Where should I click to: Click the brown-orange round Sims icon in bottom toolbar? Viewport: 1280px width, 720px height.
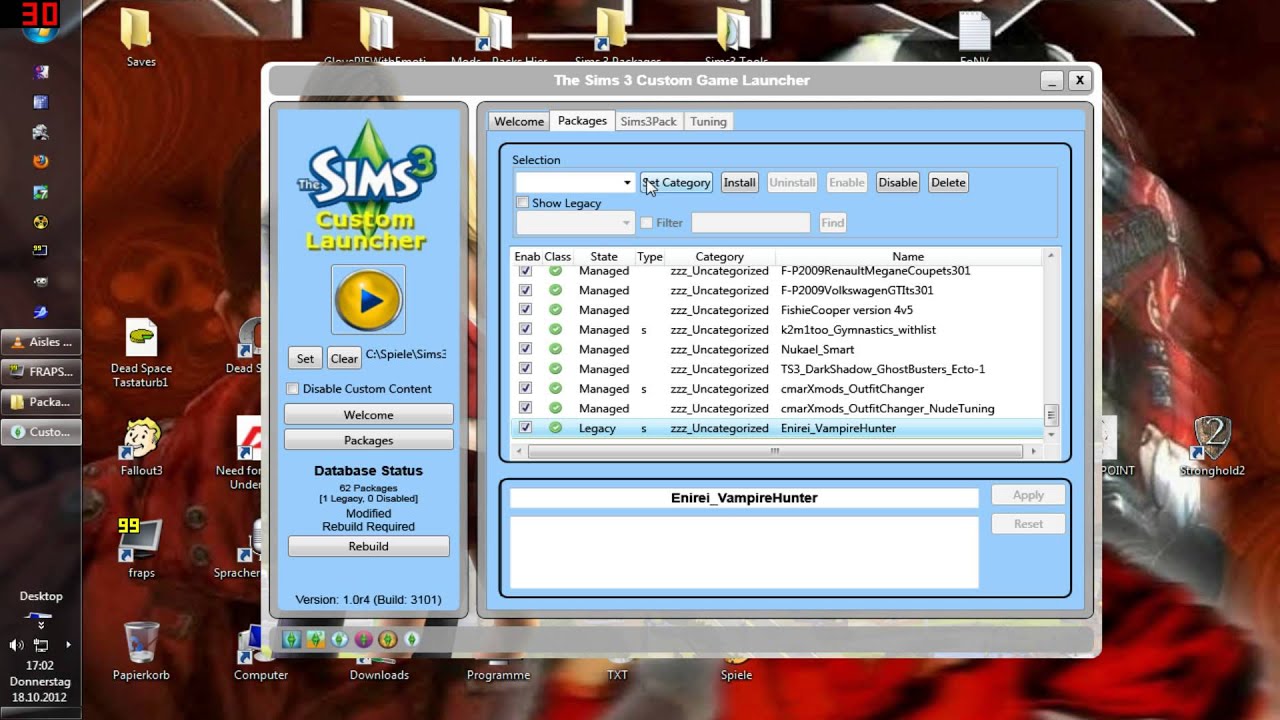pyautogui.click(x=388, y=639)
